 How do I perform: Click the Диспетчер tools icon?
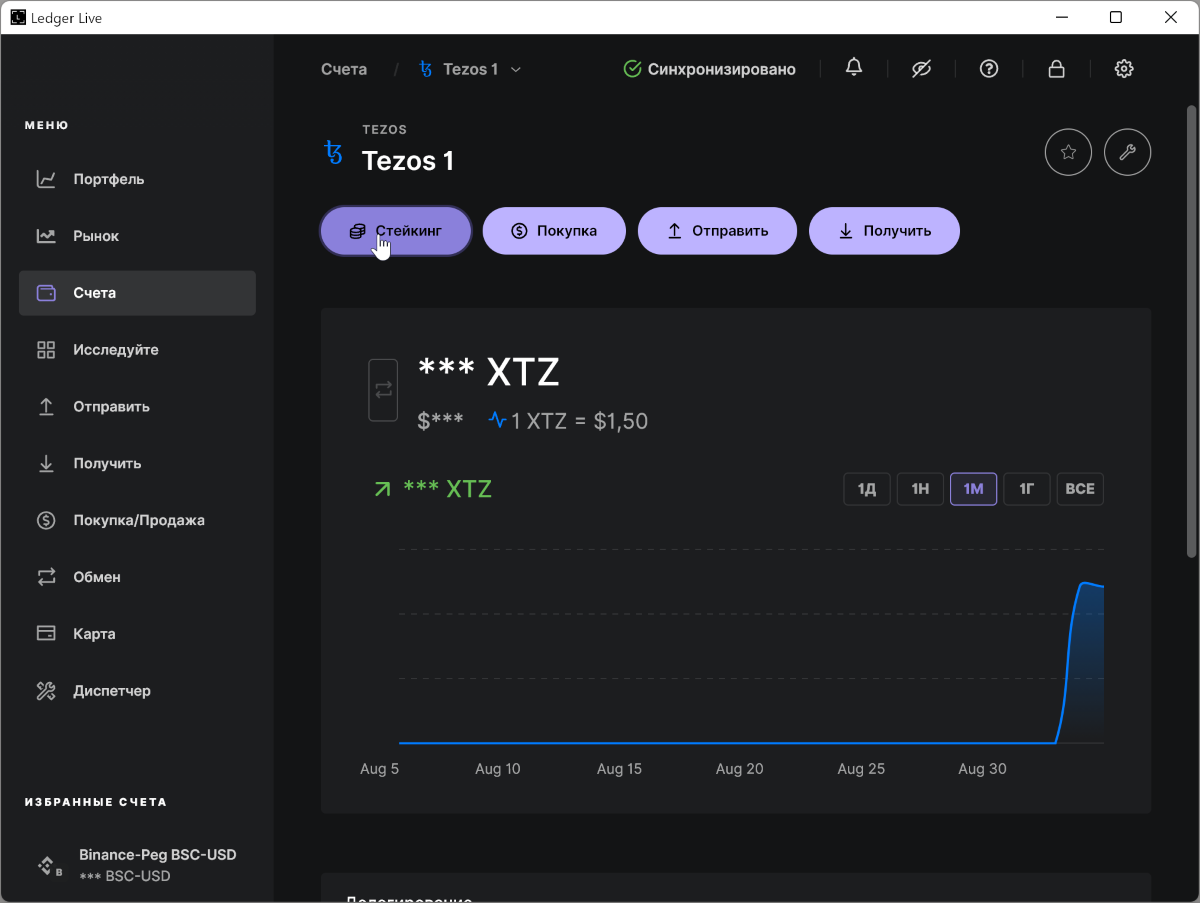(46, 691)
